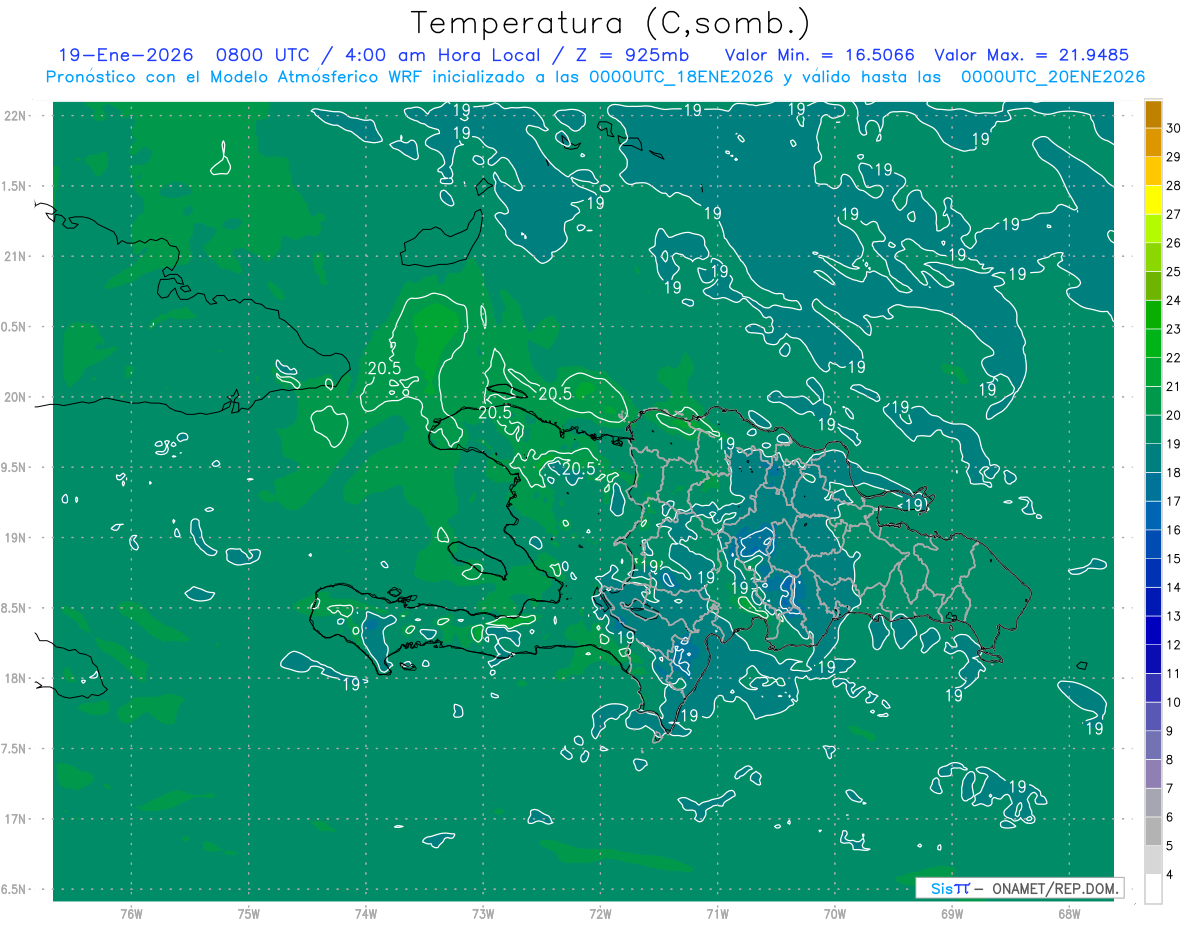The height and width of the screenshot is (927, 1200).
Task: Click the title "Temperatura (C,somb.)"
Action: click(x=610, y=23)
